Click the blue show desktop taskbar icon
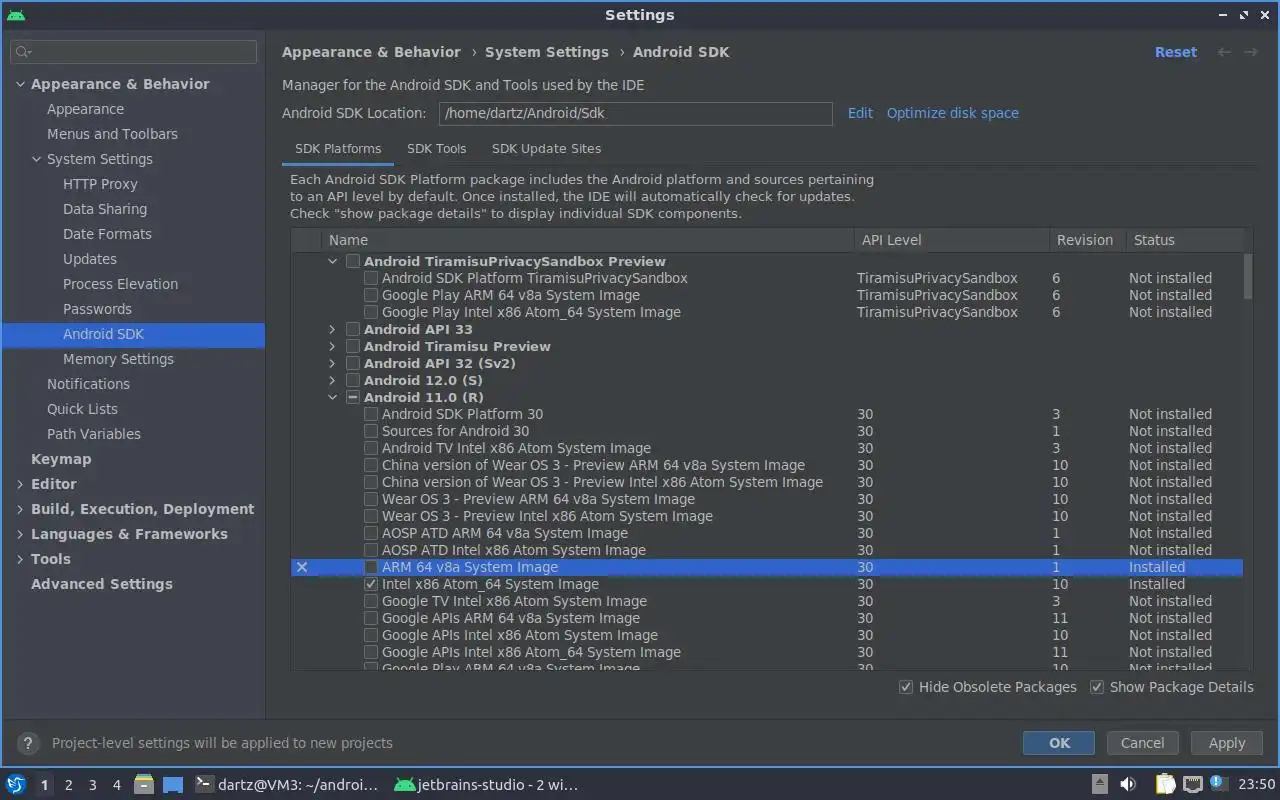The image size is (1280, 800). tap(173, 784)
